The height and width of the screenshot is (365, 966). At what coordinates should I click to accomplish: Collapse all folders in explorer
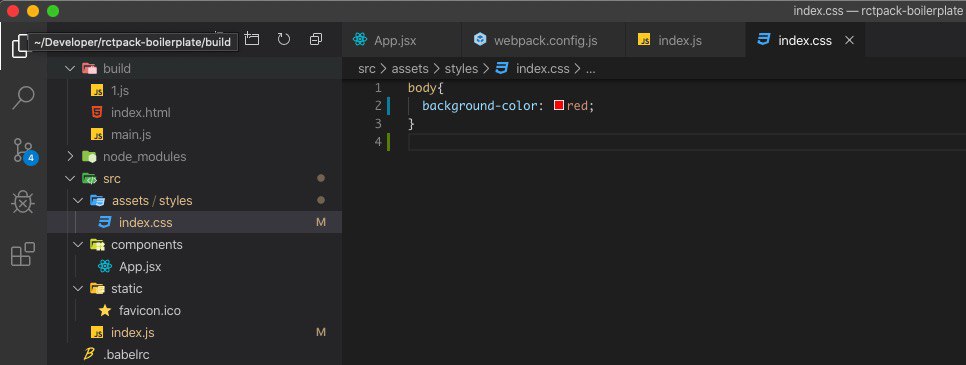pyautogui.click(x=315, y=39)
